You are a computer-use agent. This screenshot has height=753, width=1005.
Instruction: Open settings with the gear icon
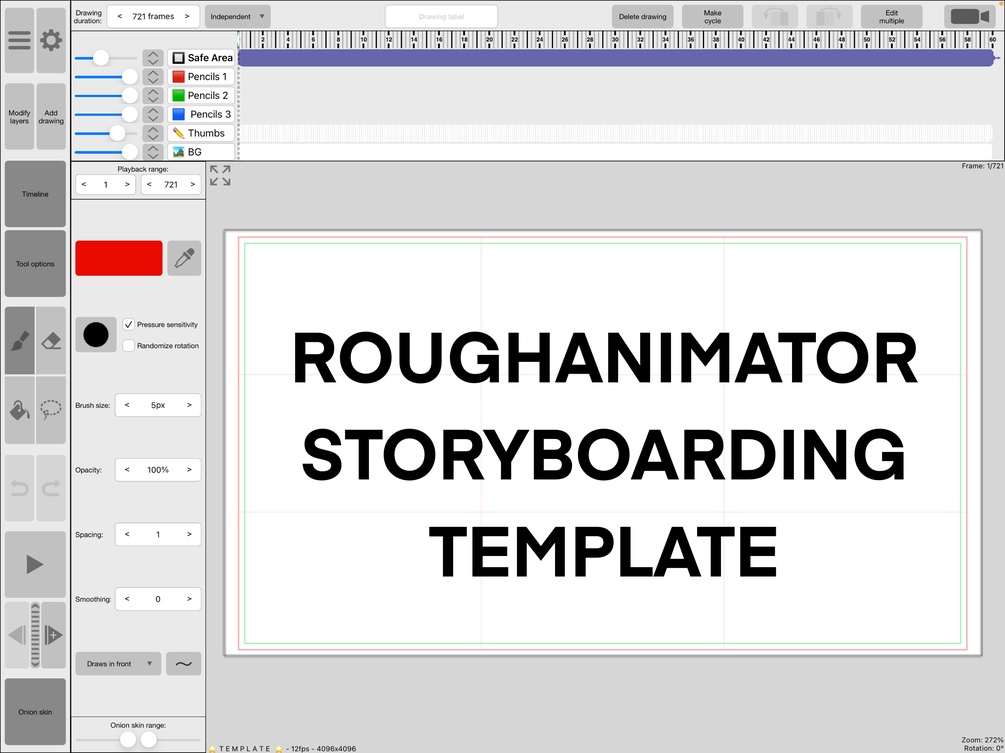coord(51,40)
